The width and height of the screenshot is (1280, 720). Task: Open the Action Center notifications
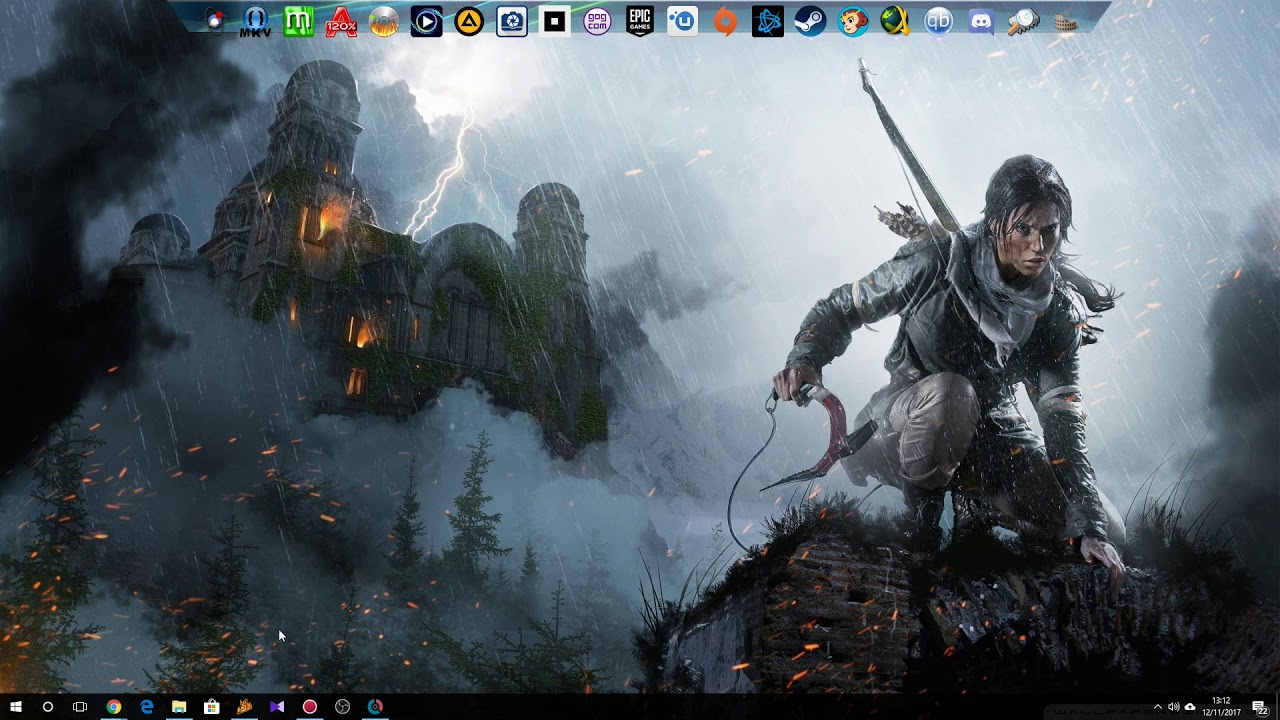(x=1260, y=707)
